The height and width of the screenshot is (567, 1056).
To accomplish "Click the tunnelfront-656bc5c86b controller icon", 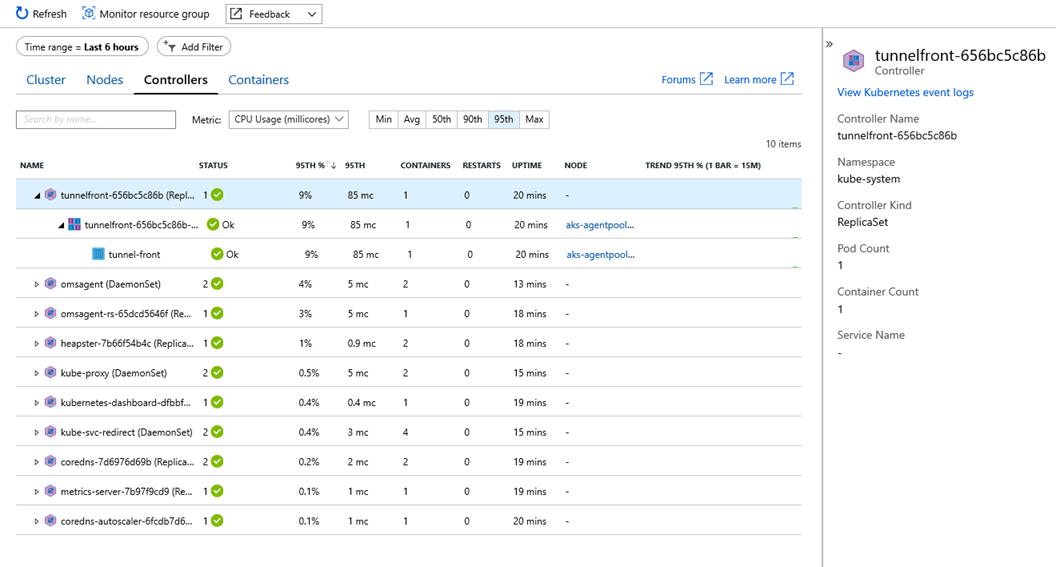I will point(51,195).
